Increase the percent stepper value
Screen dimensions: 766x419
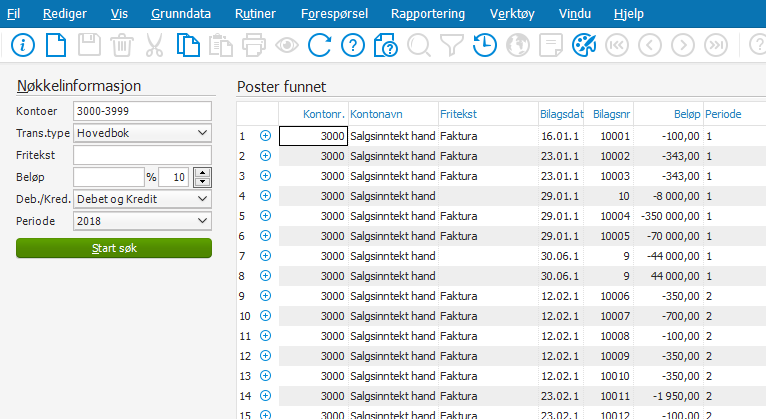pyautogui.click(x=202, y=172)
